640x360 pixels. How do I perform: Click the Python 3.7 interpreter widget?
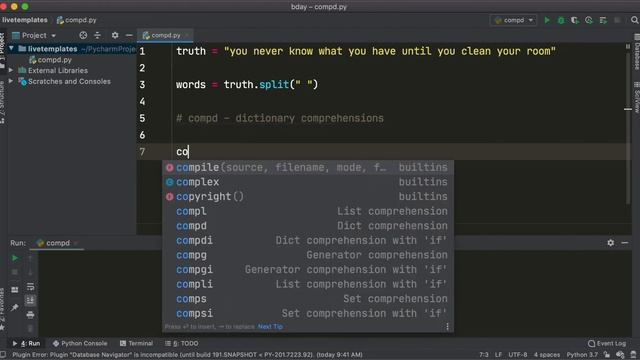click(x=582, y=355)
